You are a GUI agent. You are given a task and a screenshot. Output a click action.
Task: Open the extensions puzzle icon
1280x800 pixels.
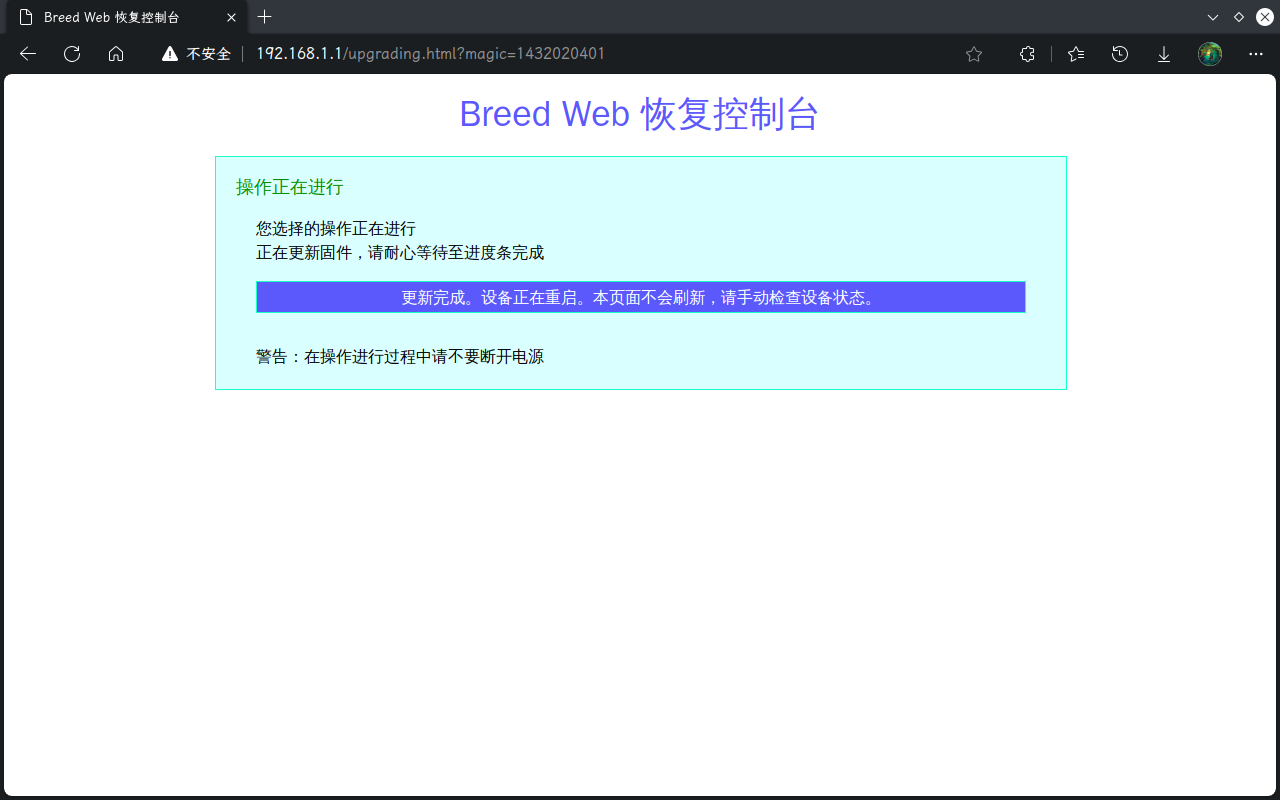[x=1027, y=54]
